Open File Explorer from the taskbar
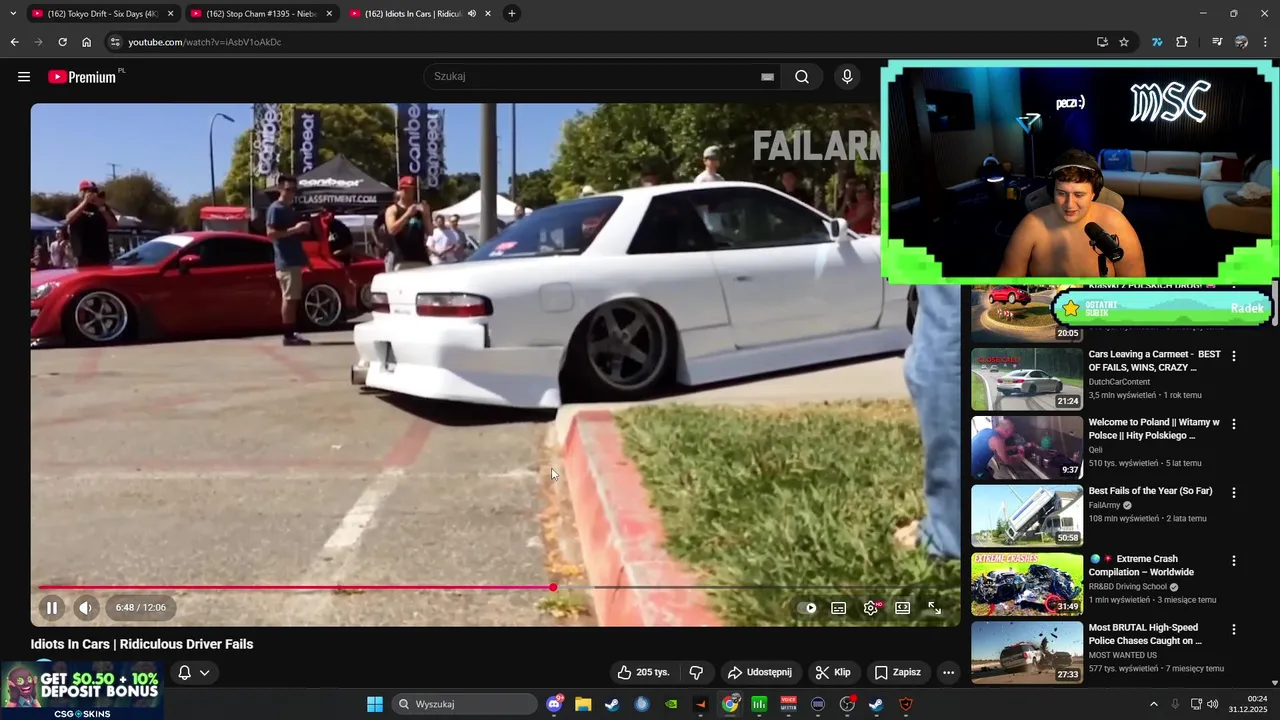 (583, 704)
